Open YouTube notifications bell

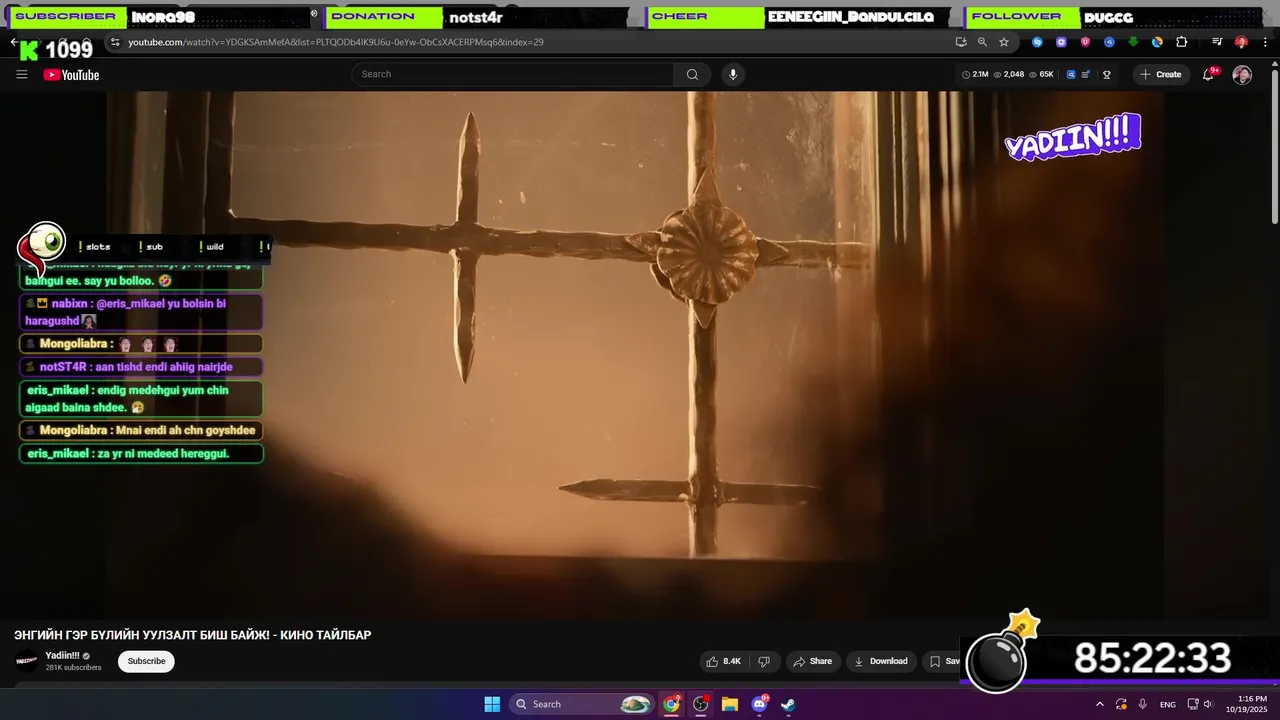(1208, 75)
